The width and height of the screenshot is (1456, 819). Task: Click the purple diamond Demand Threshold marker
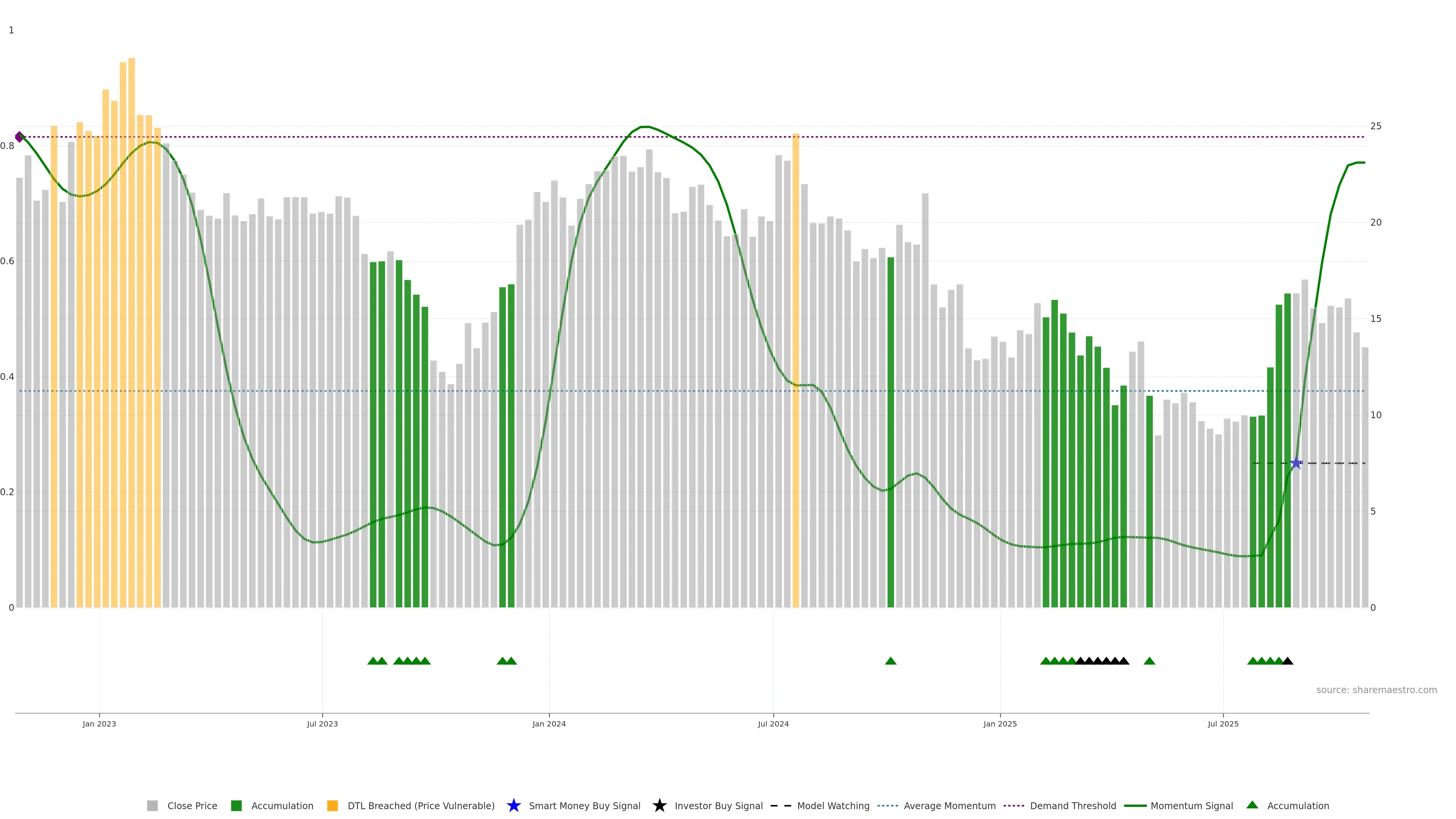pos(19,137)
